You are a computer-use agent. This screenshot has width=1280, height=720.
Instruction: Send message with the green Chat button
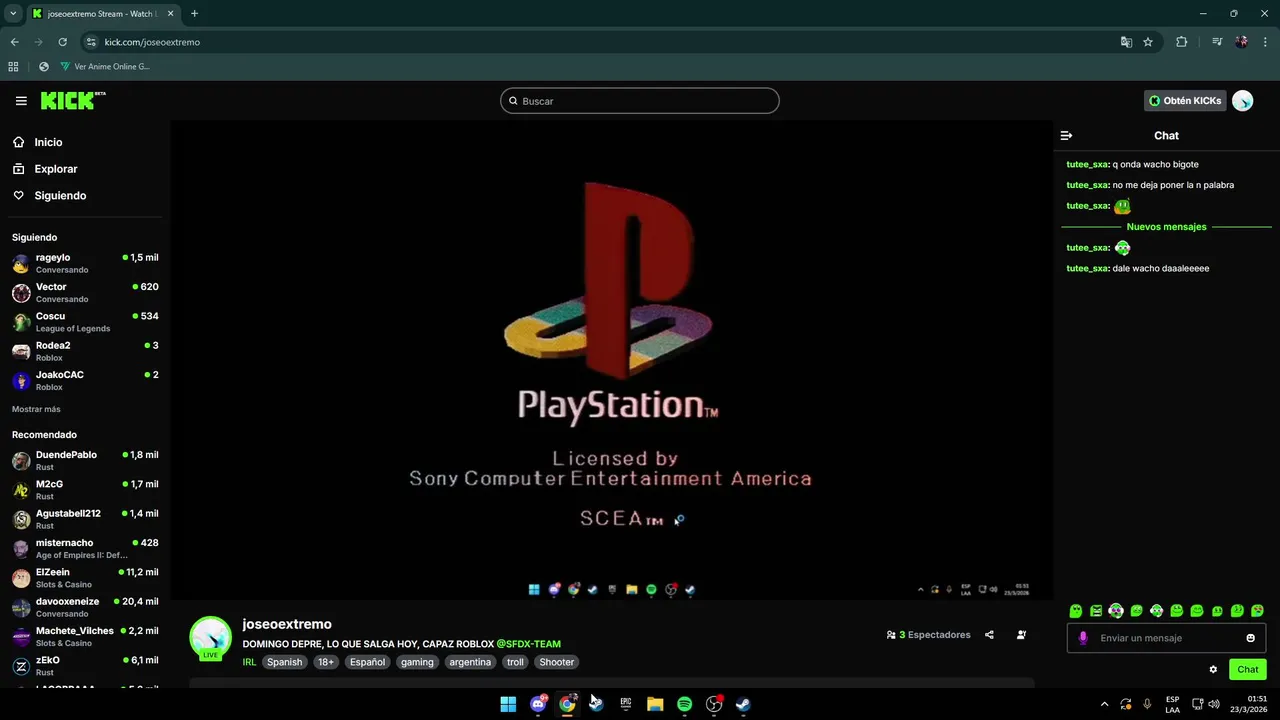(x=1248, y=670)
